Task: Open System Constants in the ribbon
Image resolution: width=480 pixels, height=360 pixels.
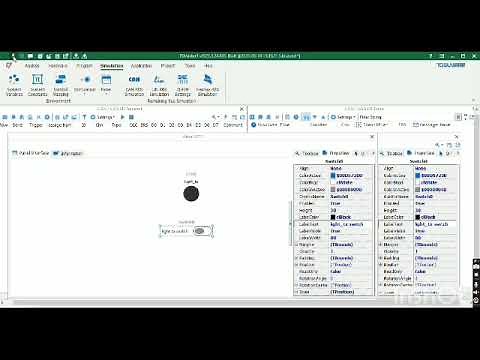Action: click(37, 85)
